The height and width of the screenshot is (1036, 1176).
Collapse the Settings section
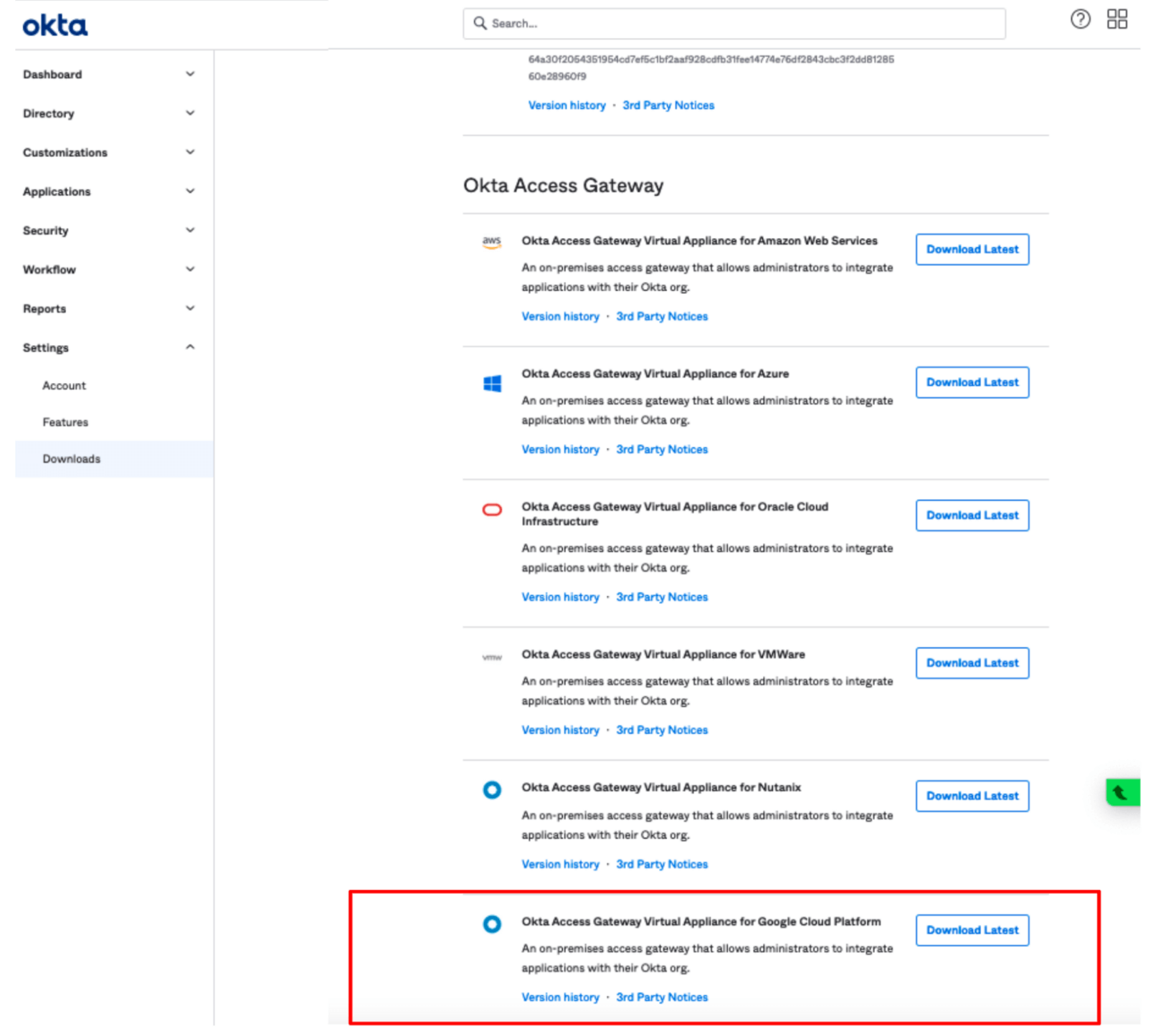[x=190, y=348]
